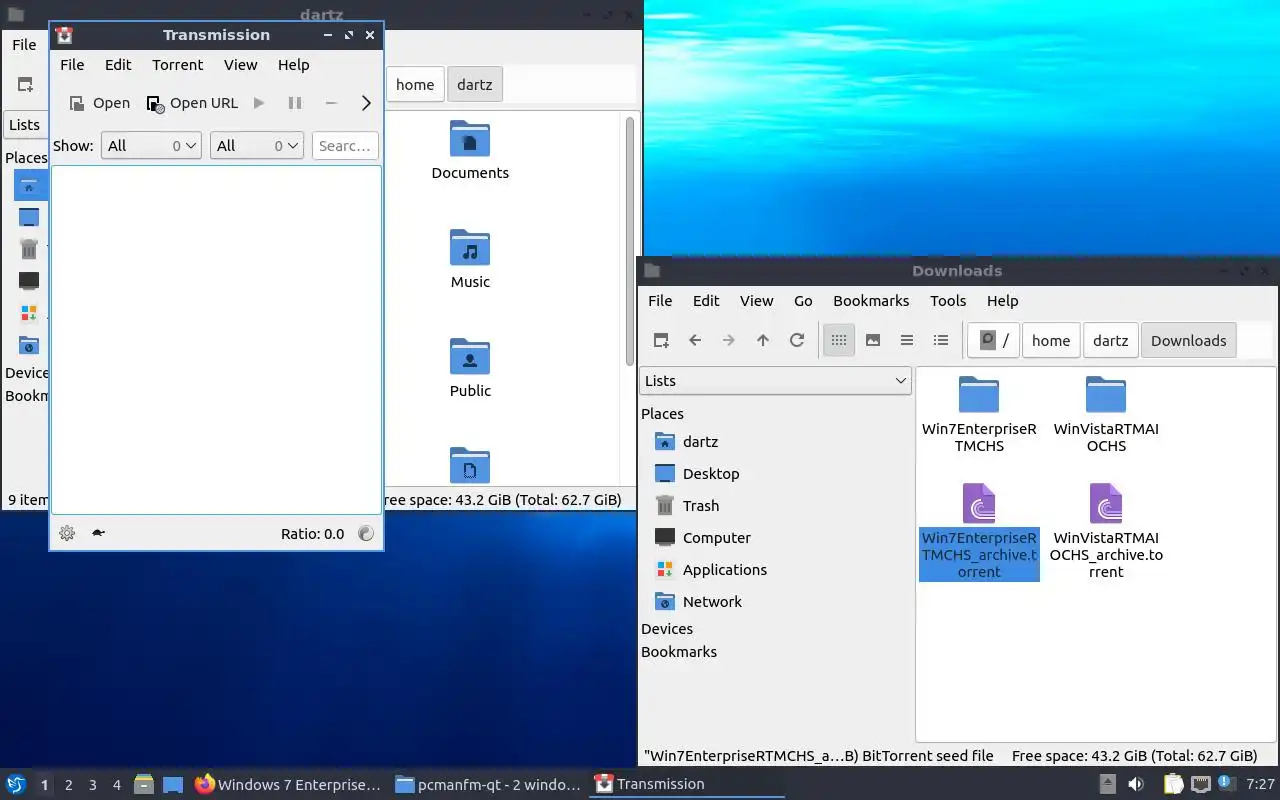Open the Documents folder in dartz window
The width and height of the screenshot is (1280, 800).
click(470, 150)
